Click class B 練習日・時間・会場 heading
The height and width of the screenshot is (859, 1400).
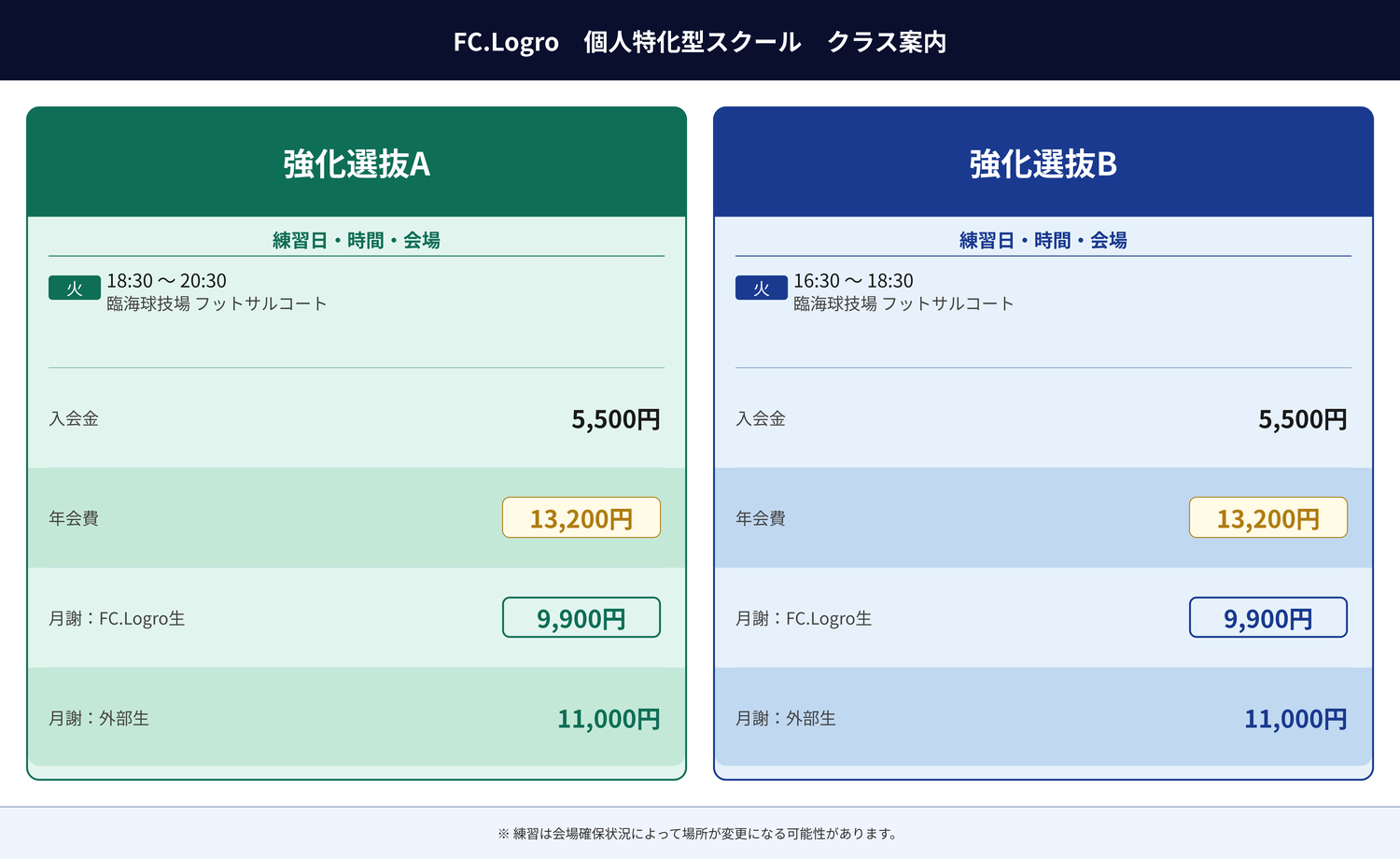[1043, 241]
